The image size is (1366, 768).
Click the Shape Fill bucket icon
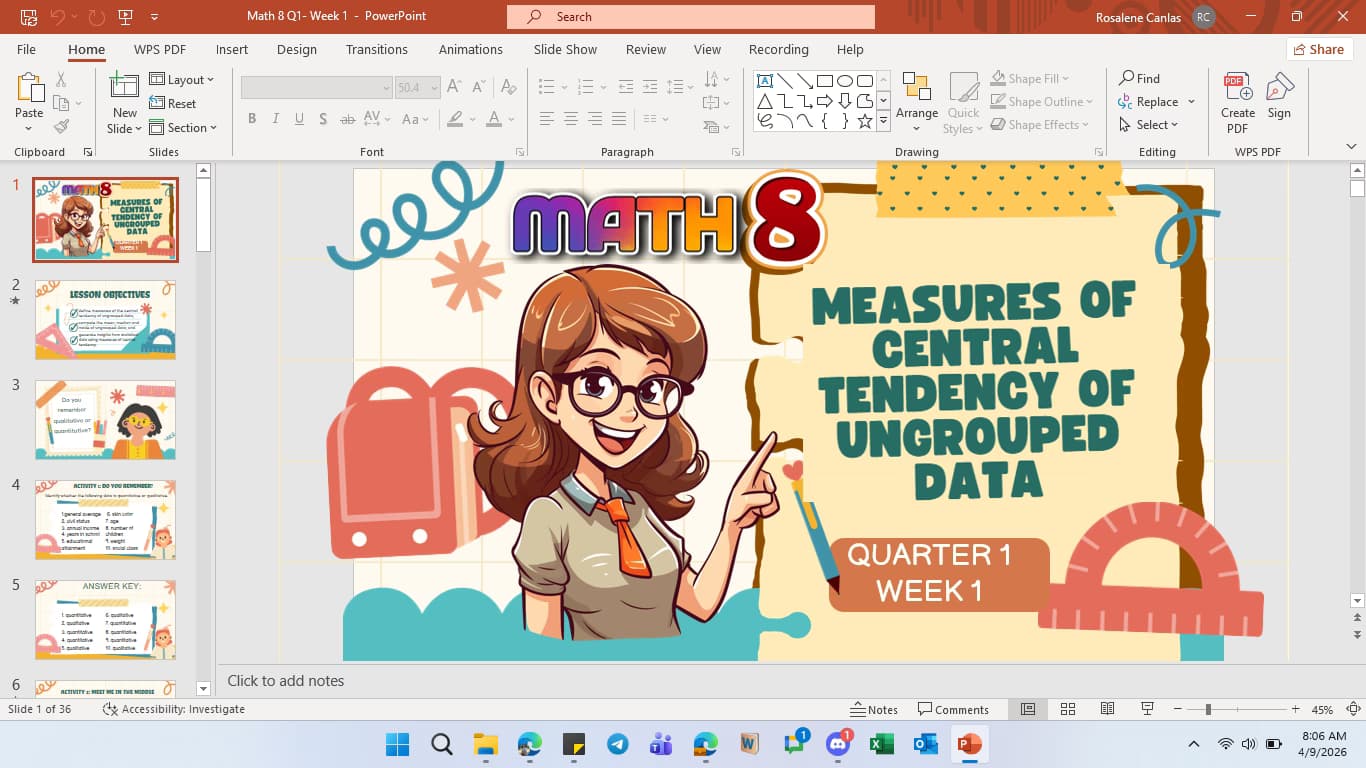pyautogui.click(x=997, y=78)
